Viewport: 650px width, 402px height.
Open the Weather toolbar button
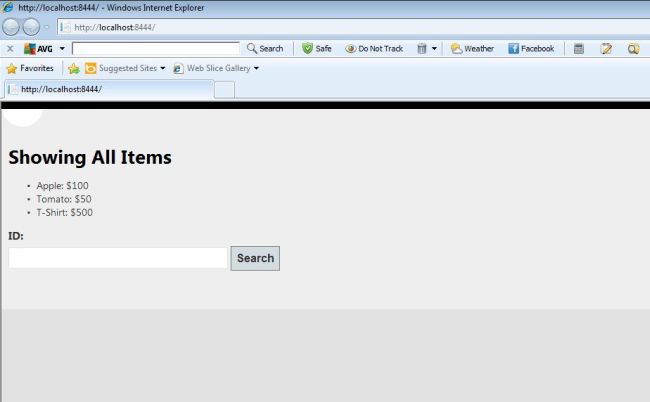click(x=472, y=48)
